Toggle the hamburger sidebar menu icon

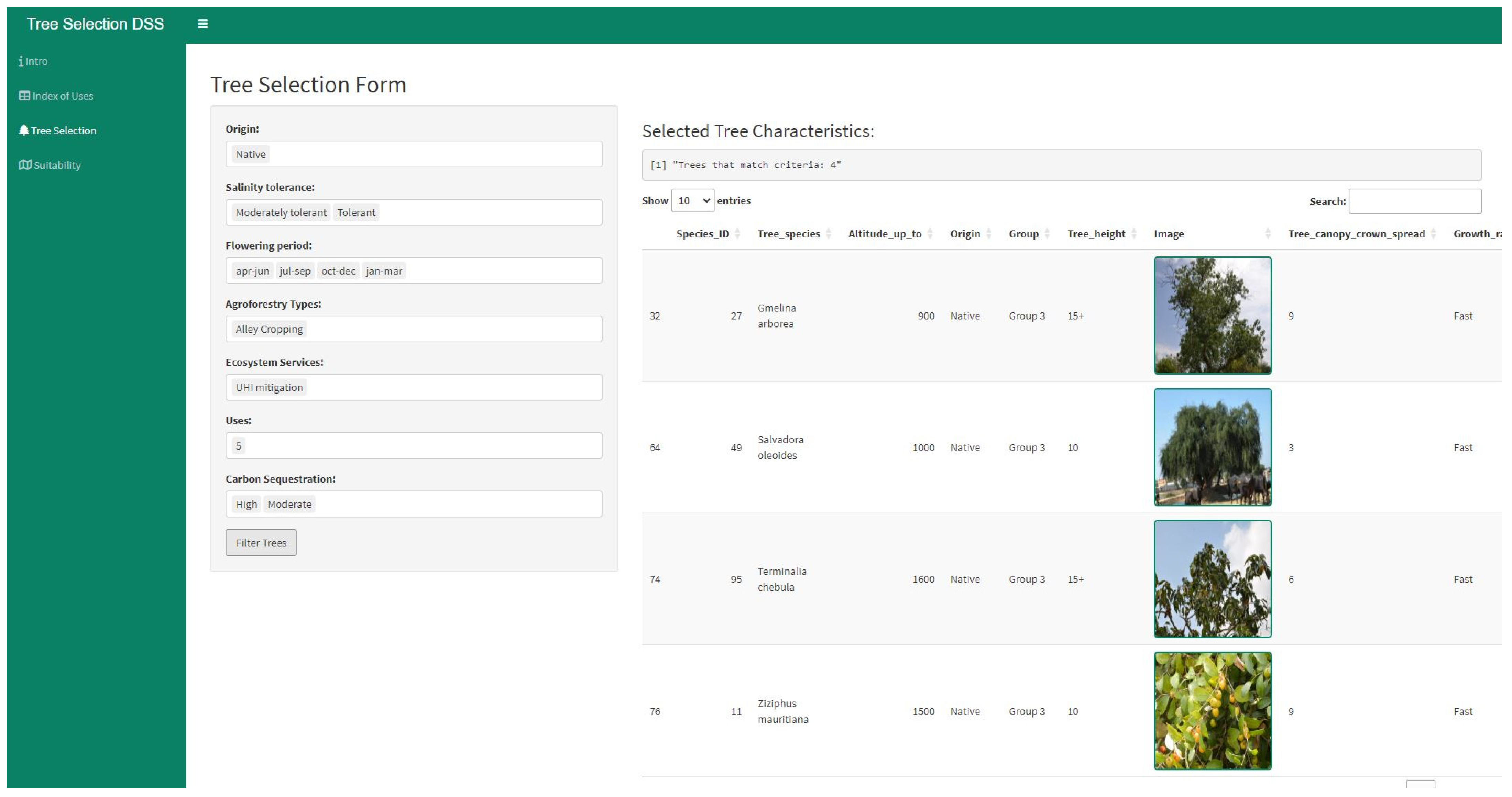click(x=202, y=24)
